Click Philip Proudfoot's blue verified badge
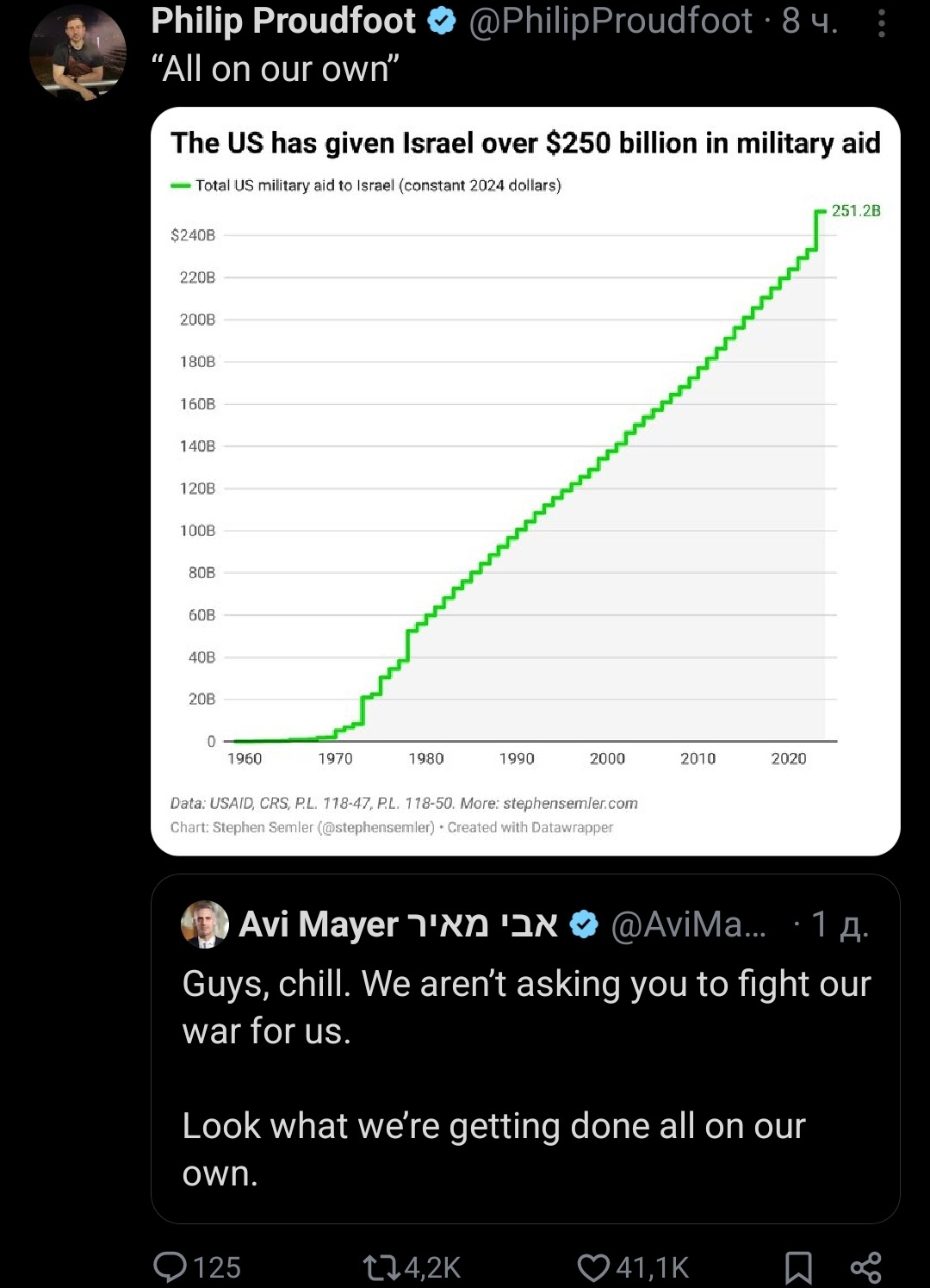 coord(442,21)
